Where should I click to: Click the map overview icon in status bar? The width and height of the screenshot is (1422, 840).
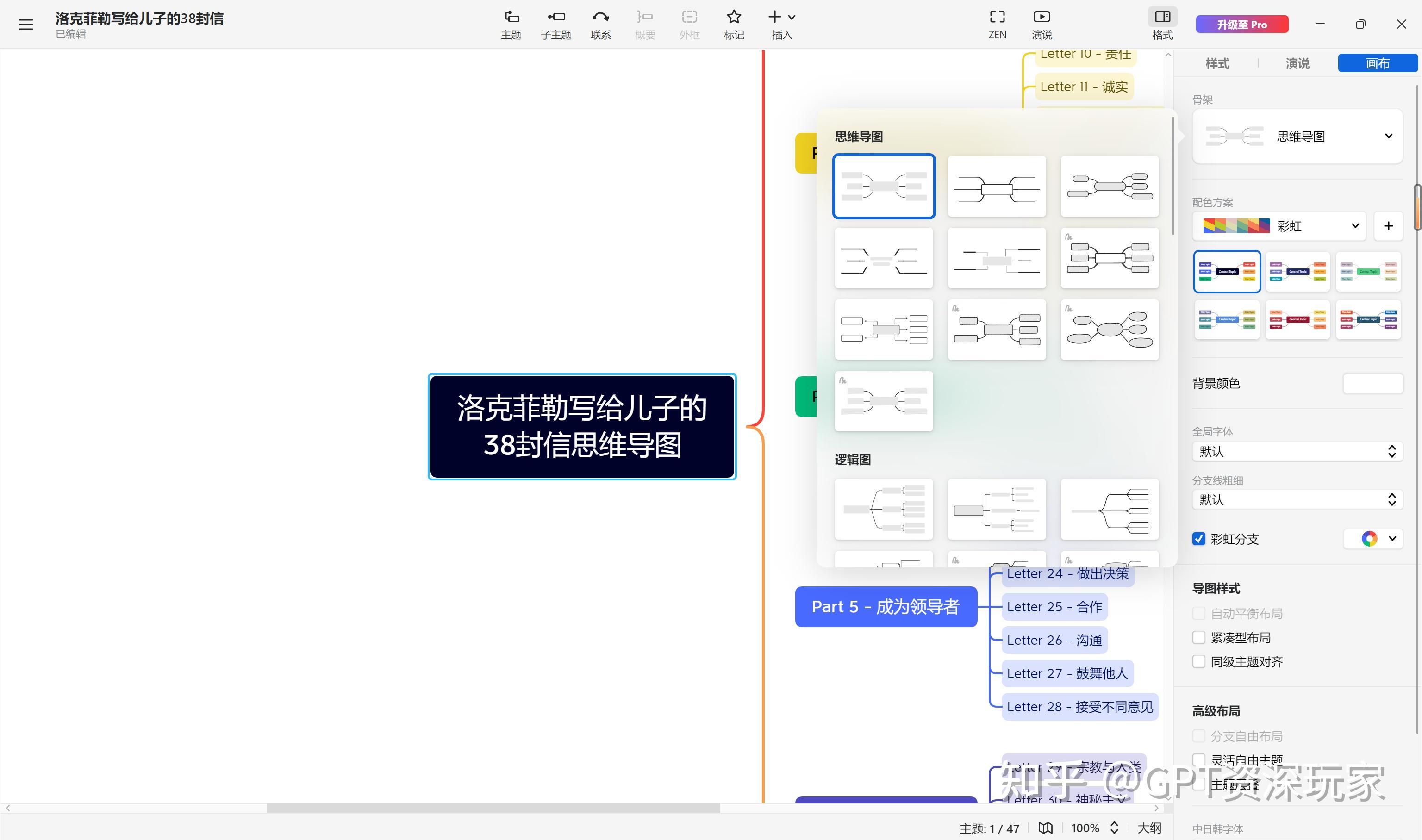(x=1045, y=828)
